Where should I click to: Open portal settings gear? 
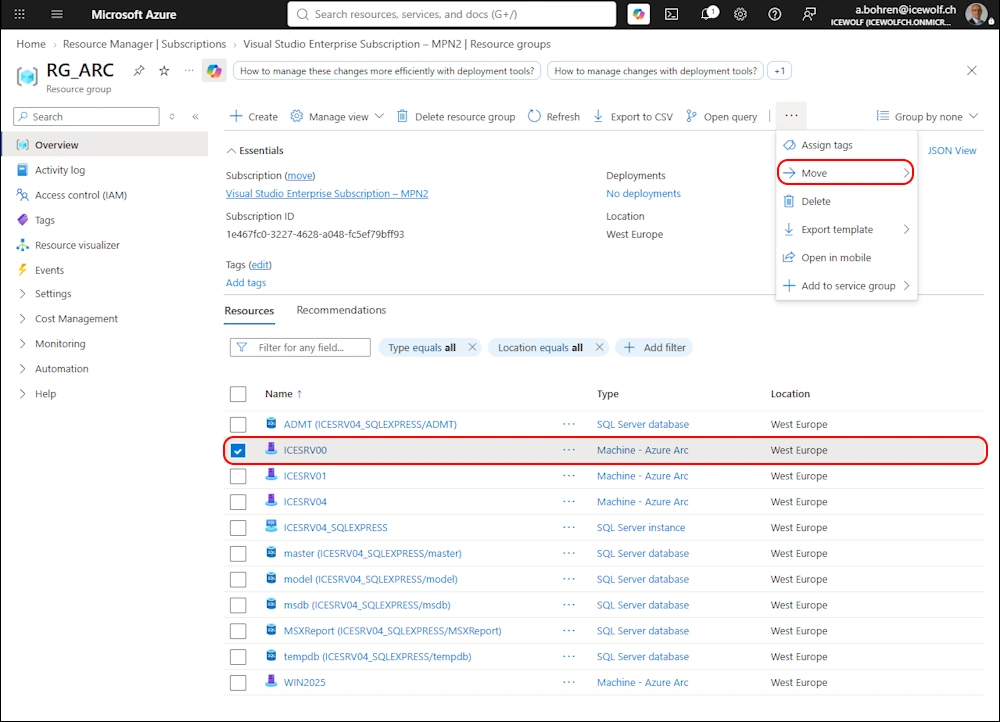tap(740, 14)
